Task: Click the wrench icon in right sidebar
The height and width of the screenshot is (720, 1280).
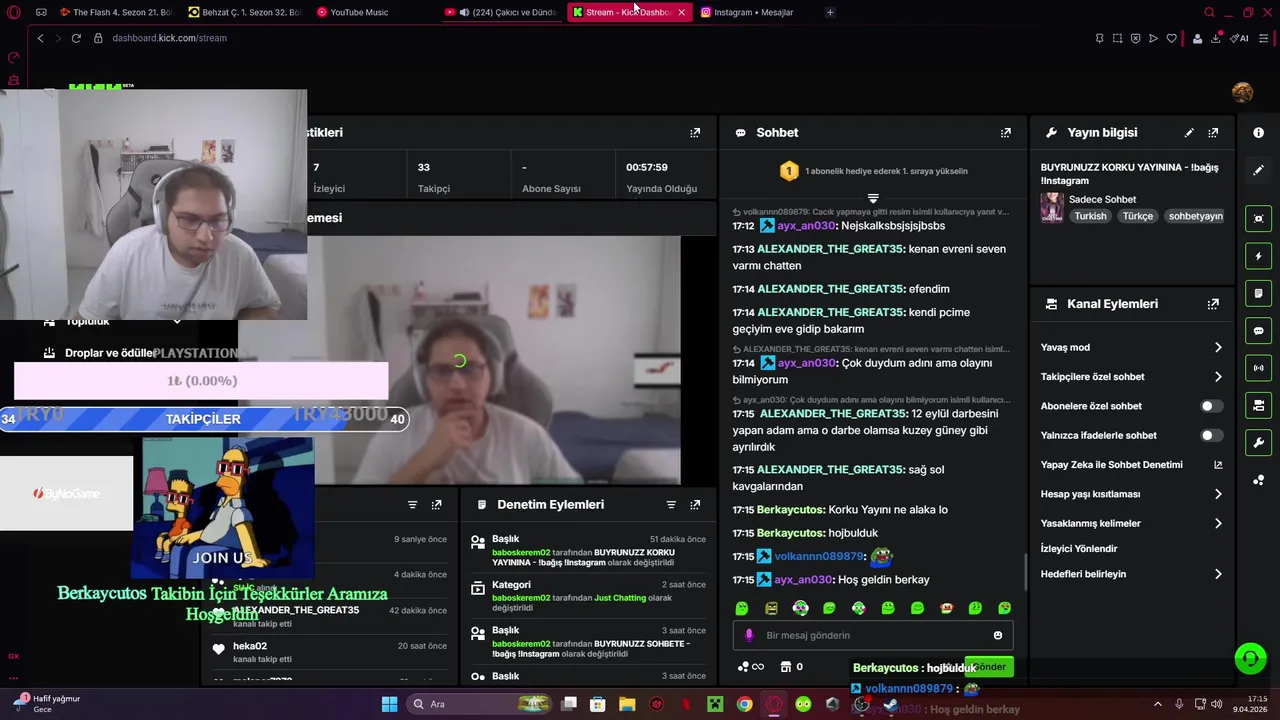Action: (x=1258, y=442)
